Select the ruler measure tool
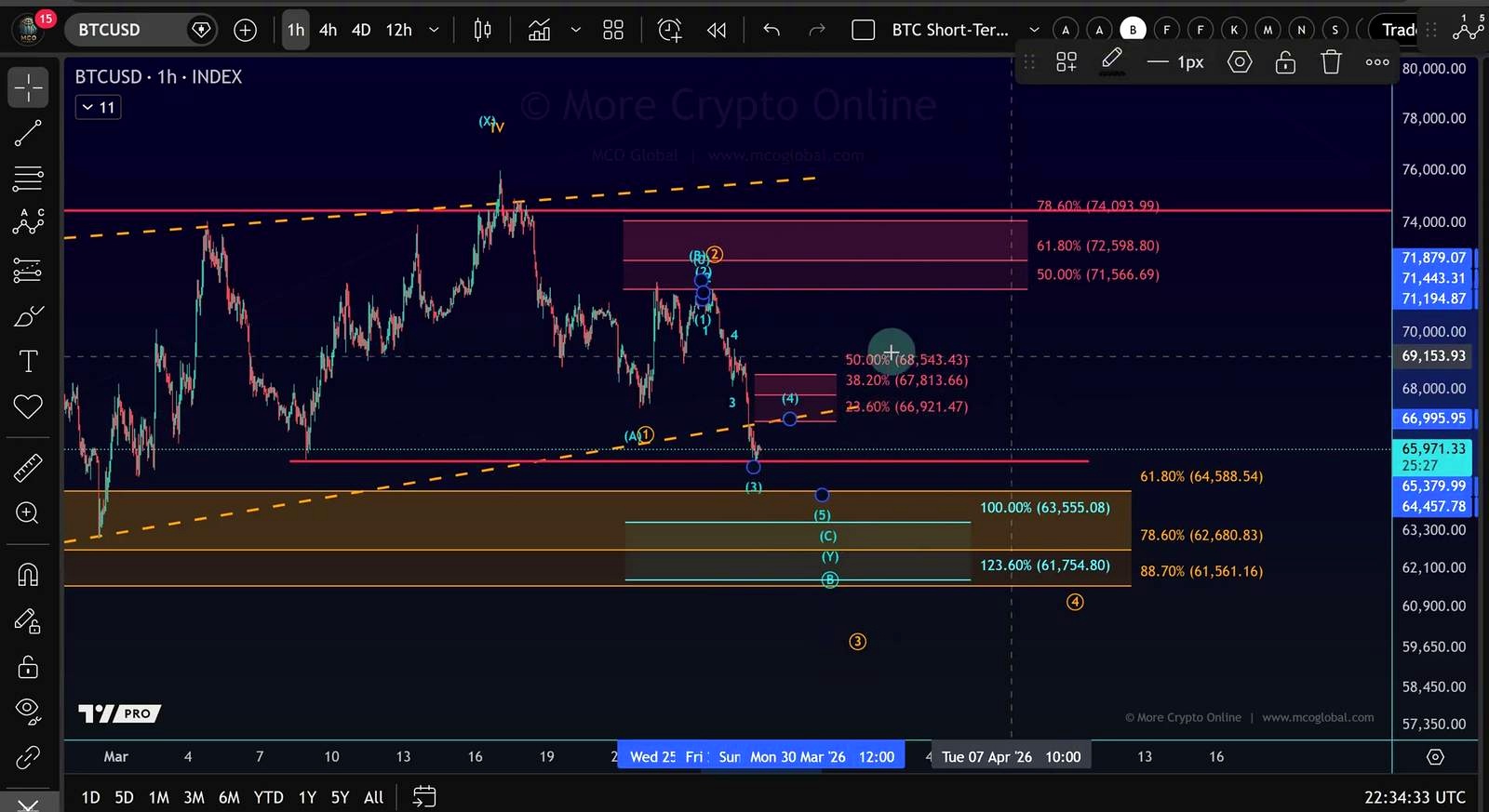Viewport: 1489px width, 812px height. coord(28,467)
